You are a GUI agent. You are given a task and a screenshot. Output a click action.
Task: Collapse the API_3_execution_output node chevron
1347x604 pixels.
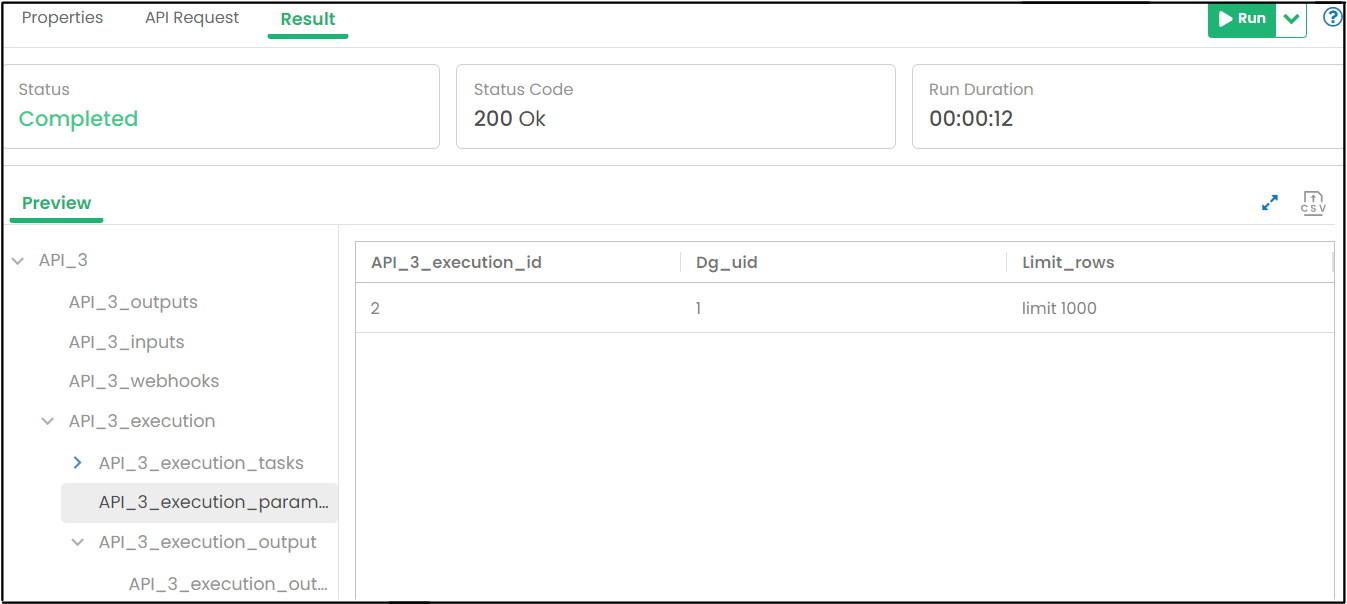tap(78, 543)
